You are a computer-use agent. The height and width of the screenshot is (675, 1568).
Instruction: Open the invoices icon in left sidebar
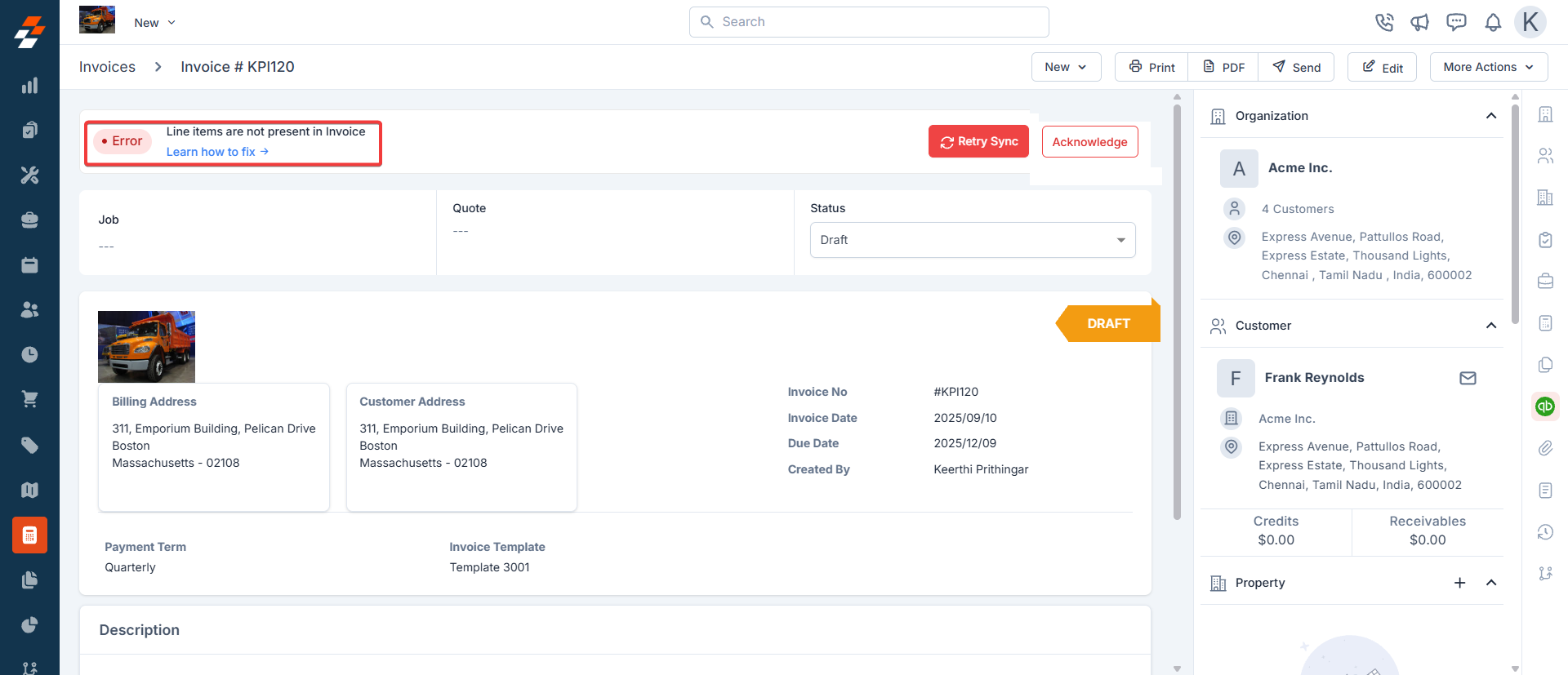29,535
